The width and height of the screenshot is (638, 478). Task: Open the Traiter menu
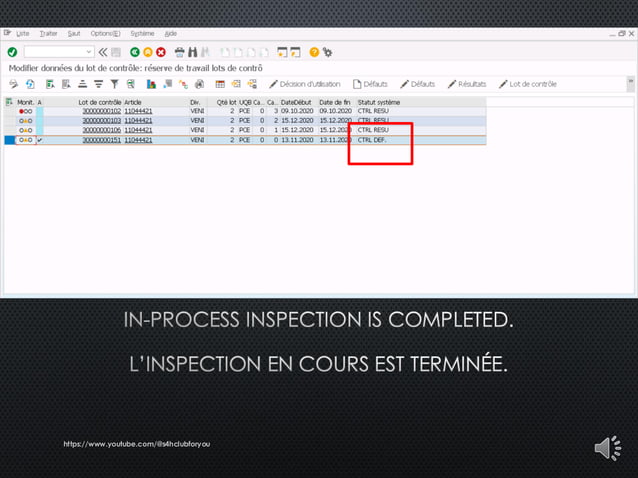(48, 34)
